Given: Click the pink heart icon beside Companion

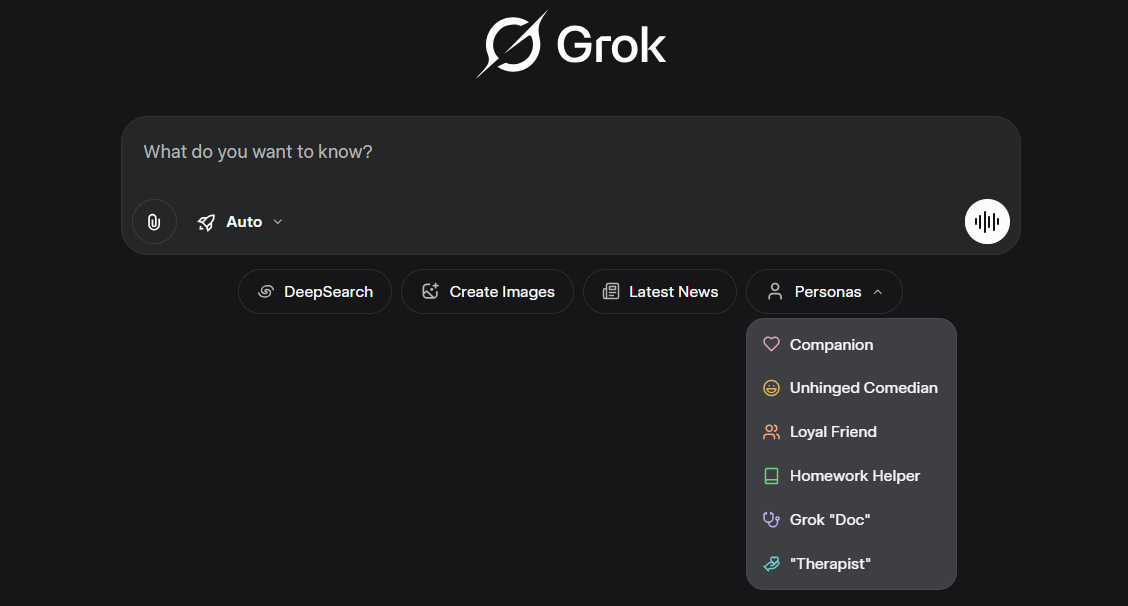Looking at the screenshot, I should [x=771, y=344].
